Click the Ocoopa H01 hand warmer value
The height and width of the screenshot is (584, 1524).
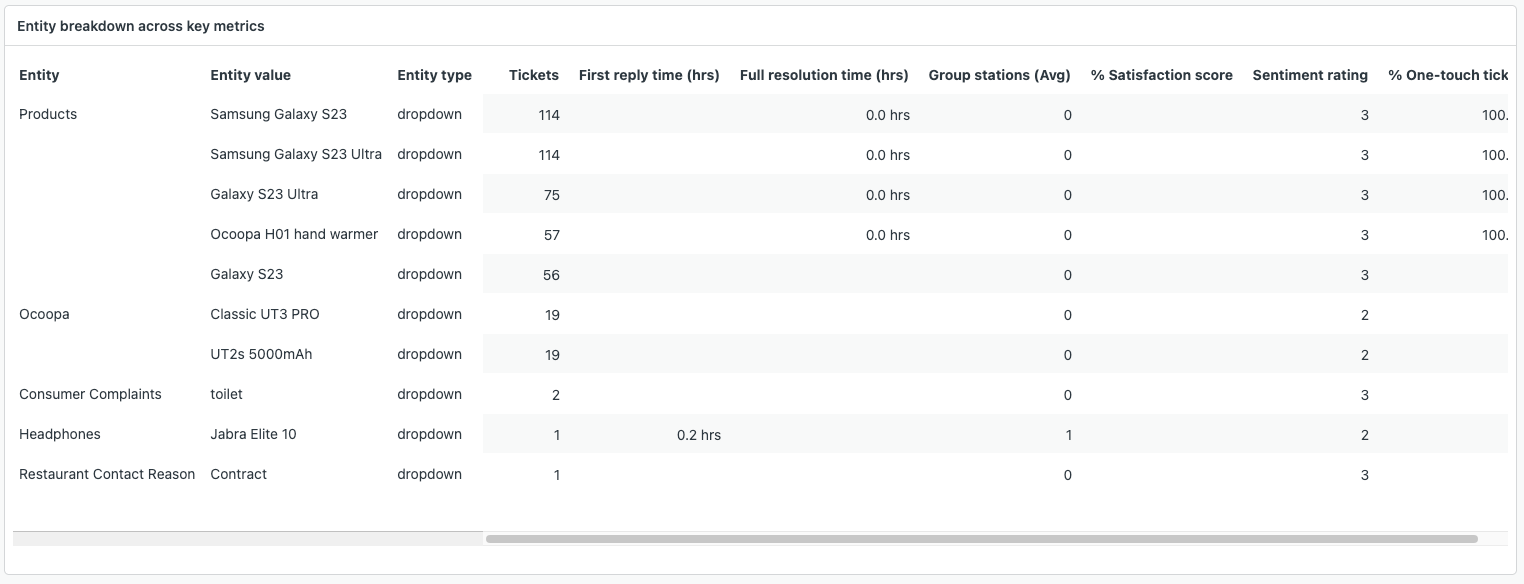[x=294, y=234]
